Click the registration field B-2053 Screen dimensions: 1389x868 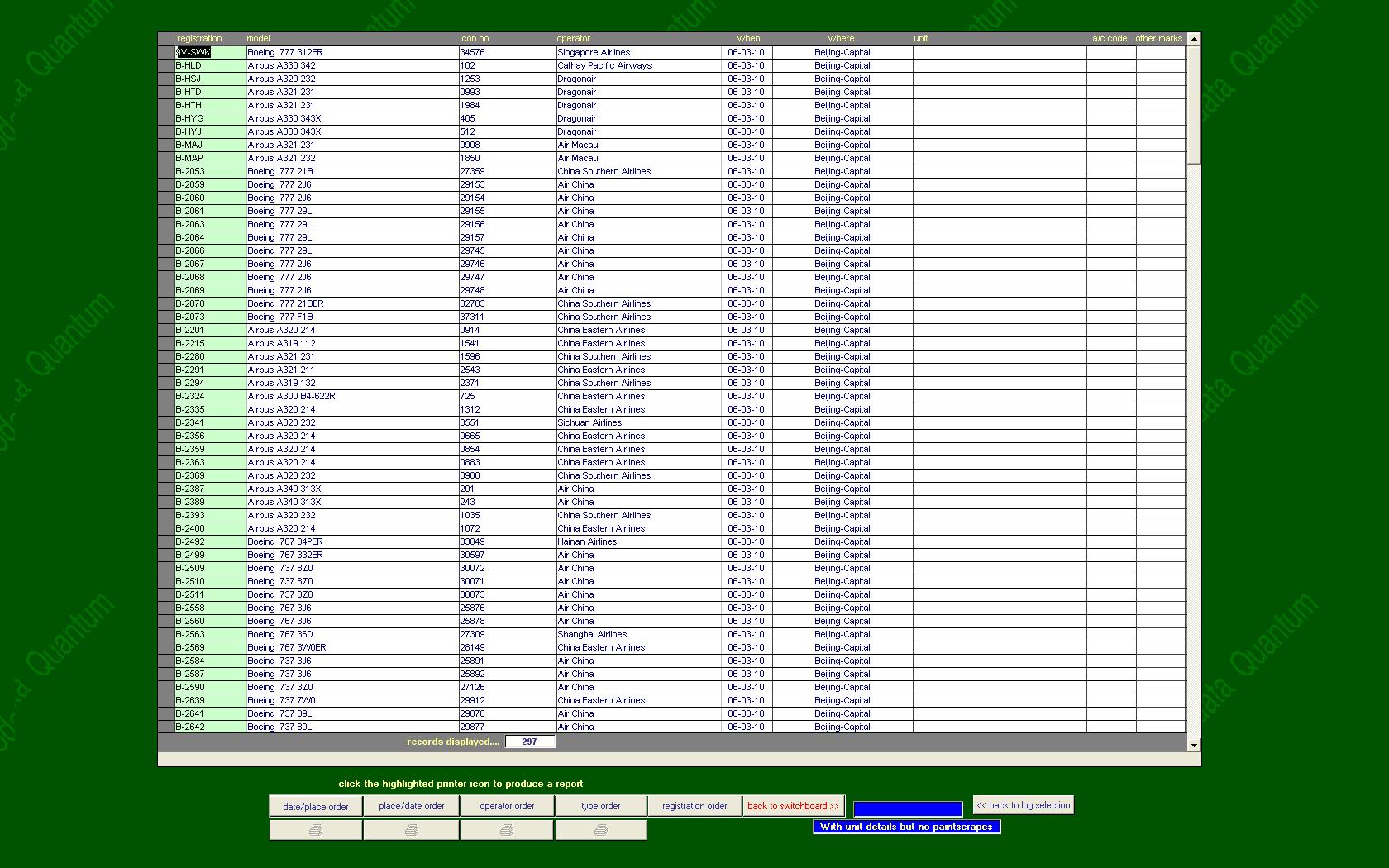[210, 171]
